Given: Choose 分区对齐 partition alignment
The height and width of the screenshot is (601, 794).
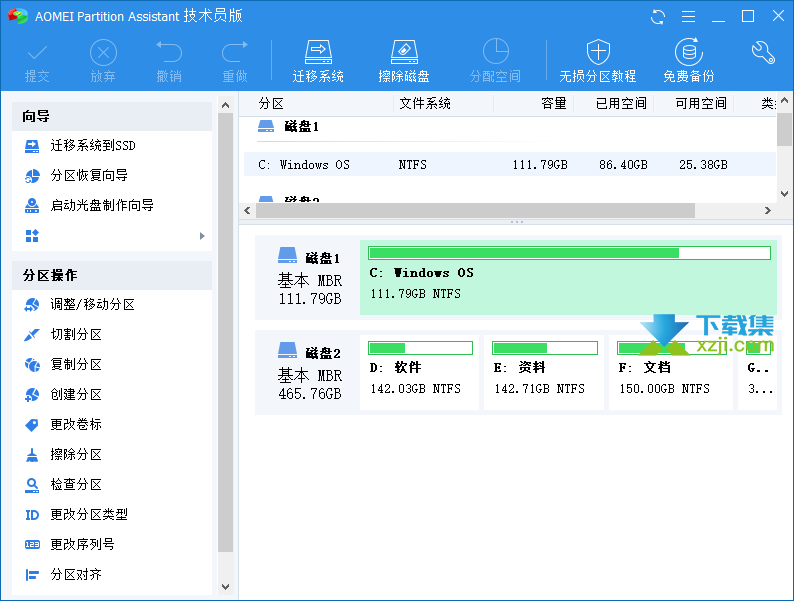Looking at the screenshot, I should (76, 575).
